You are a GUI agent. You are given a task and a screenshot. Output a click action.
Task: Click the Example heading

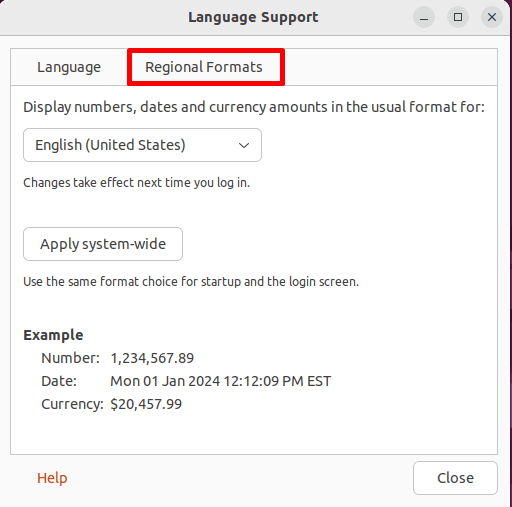coord(53,335)
